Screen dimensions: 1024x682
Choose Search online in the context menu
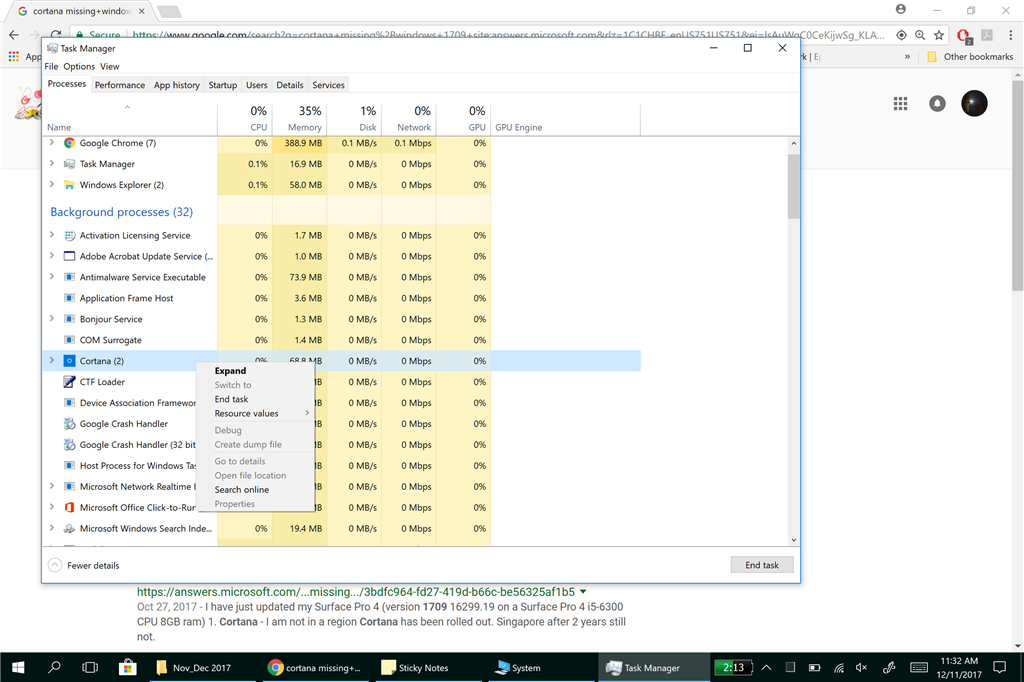coord(256,489)
